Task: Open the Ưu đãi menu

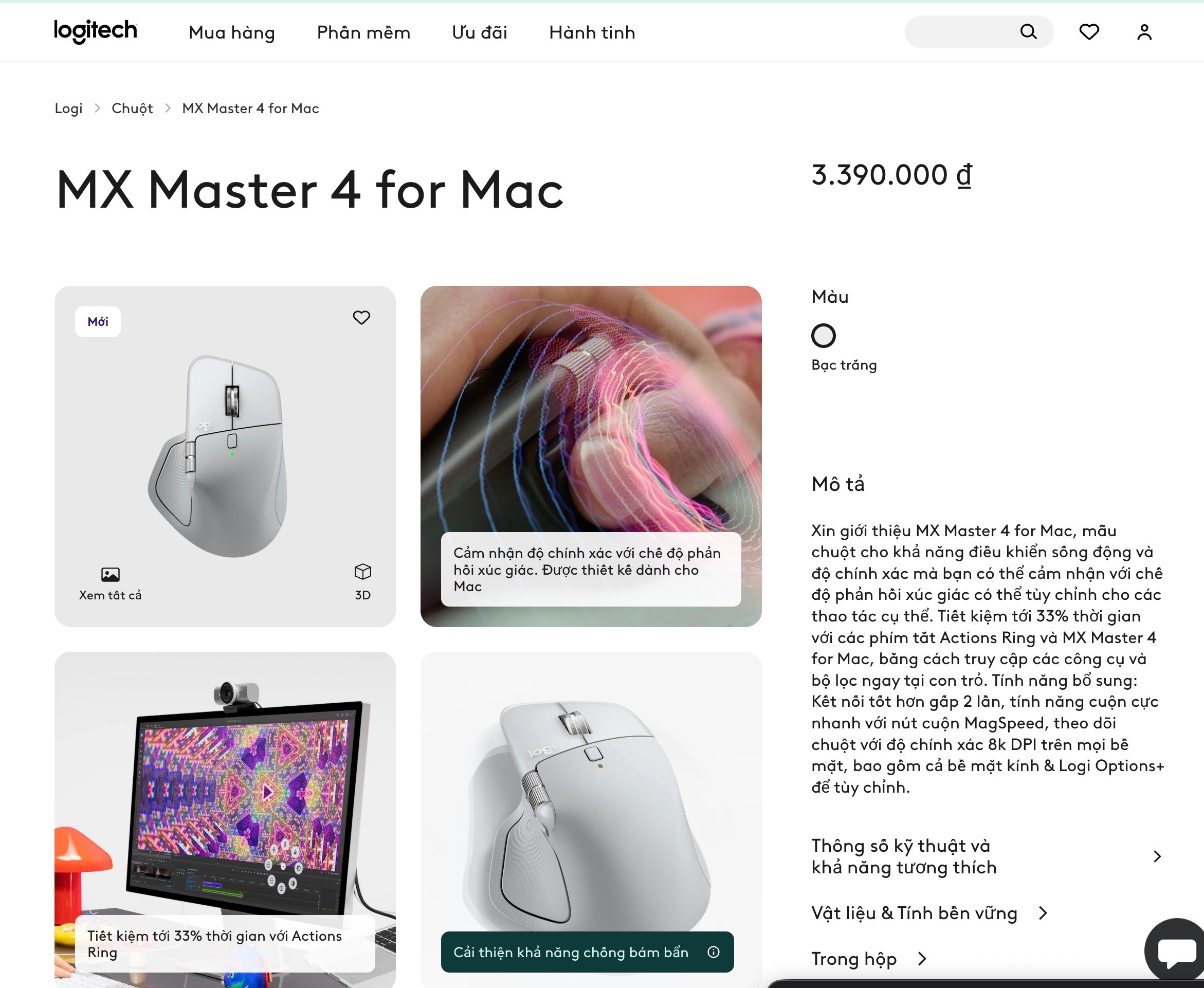Action: pos(479,32)
